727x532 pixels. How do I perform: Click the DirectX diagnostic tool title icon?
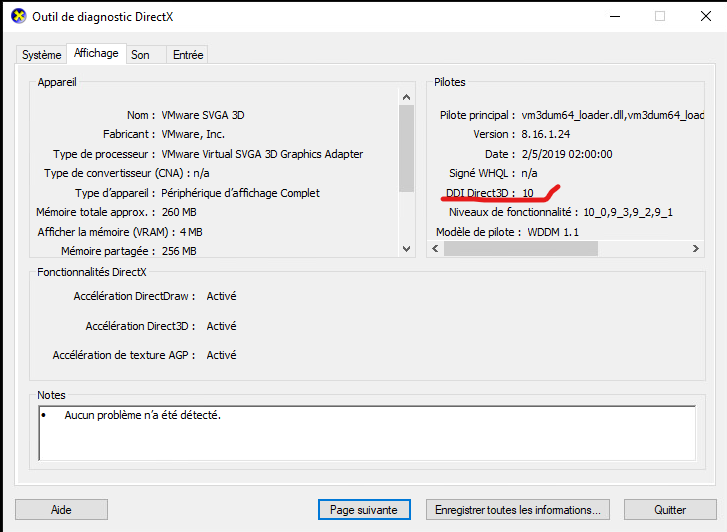(19, 16)
